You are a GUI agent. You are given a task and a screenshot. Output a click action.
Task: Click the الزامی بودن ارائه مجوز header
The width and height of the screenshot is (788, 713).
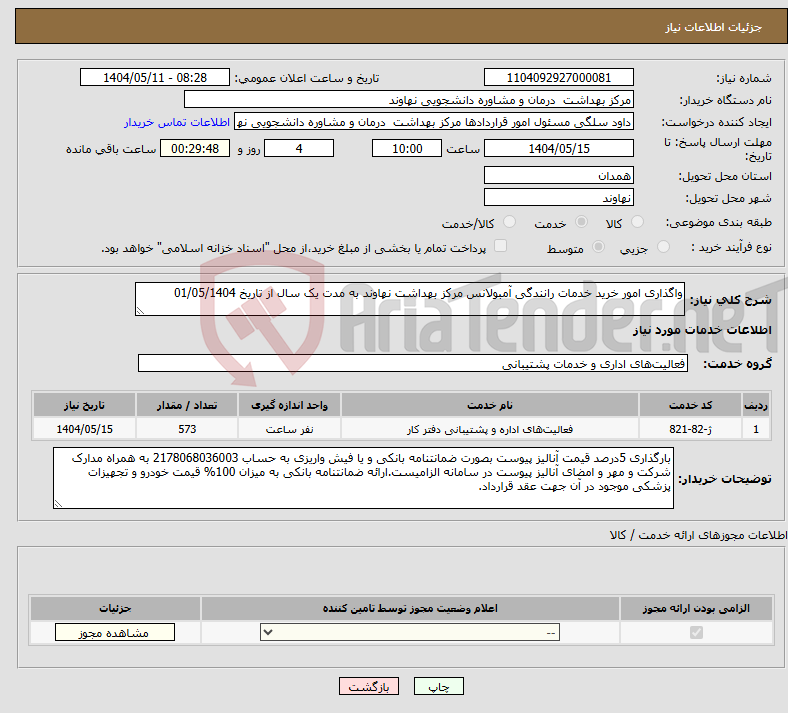696,608
